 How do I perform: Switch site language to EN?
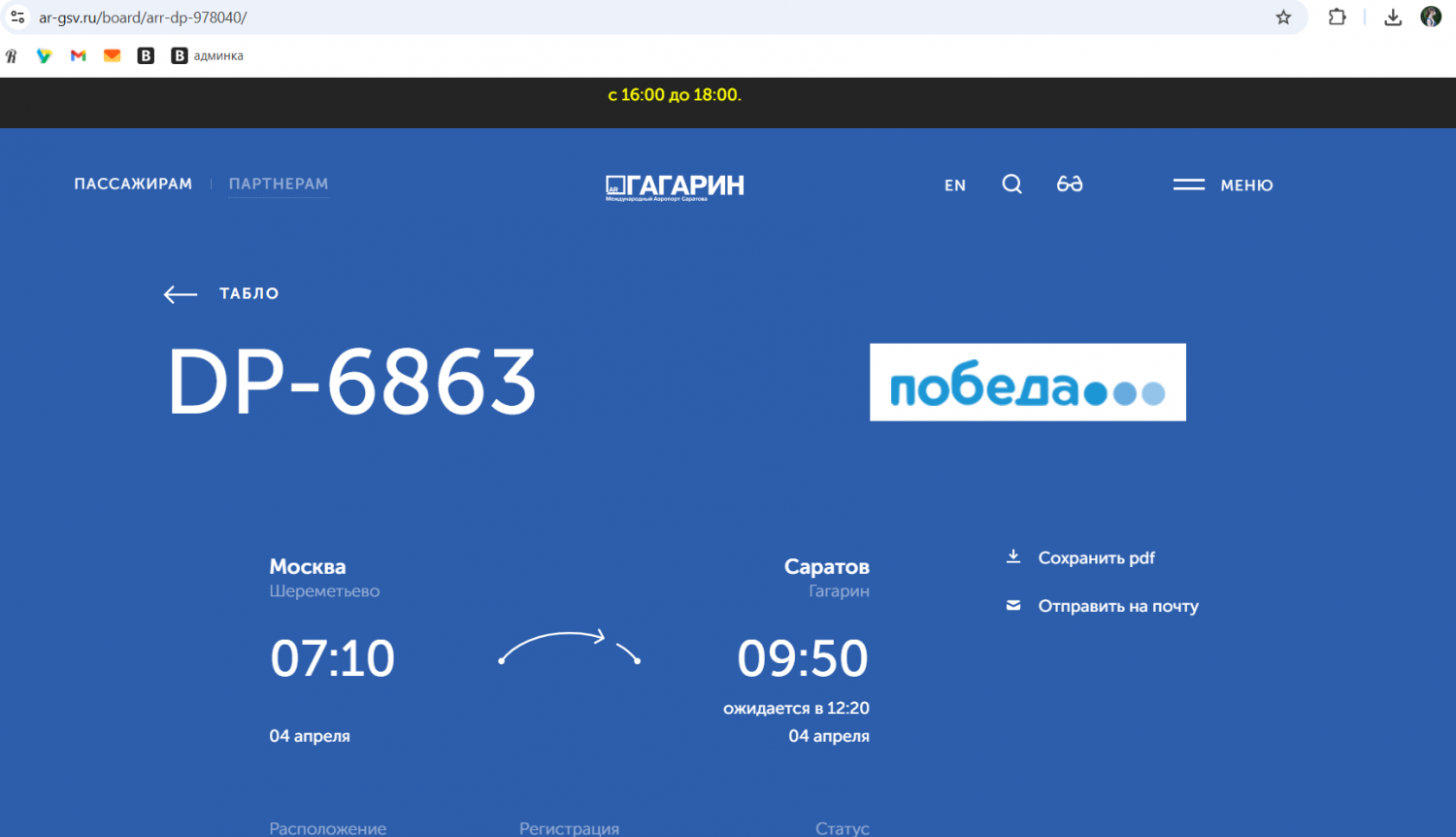tap(955, 185)
